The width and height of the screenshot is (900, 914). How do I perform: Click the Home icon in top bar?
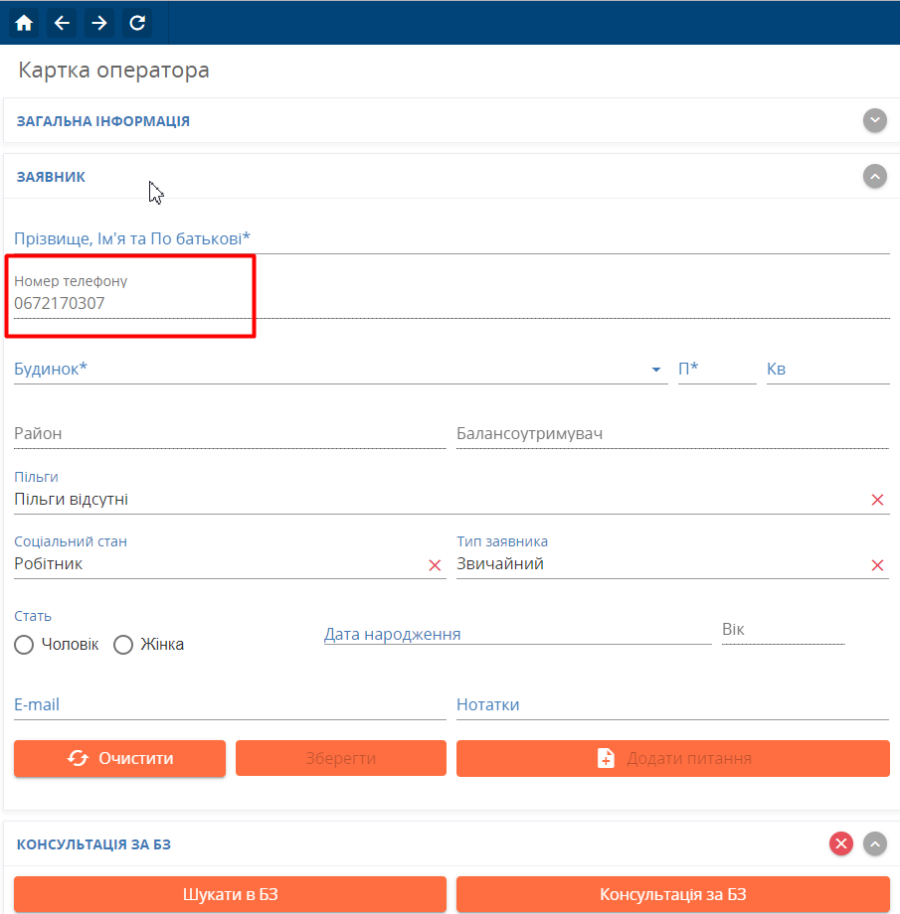pos(24,23)
